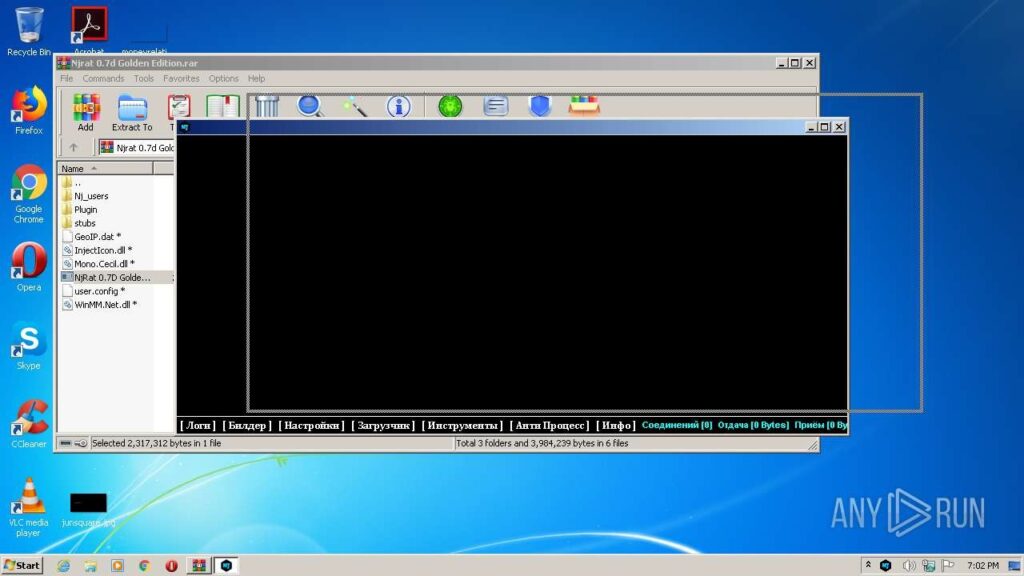
Task: Click the View open-book toolbar icon
Action: (223, 106)
